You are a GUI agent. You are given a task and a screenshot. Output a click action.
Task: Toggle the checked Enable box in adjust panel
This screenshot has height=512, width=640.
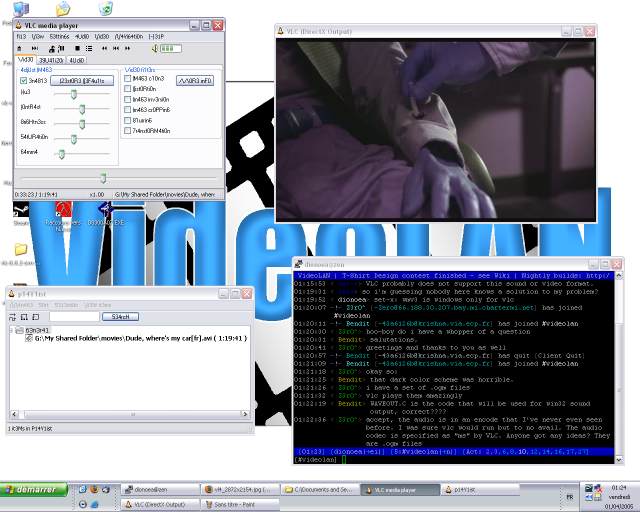tap(24, 80)
